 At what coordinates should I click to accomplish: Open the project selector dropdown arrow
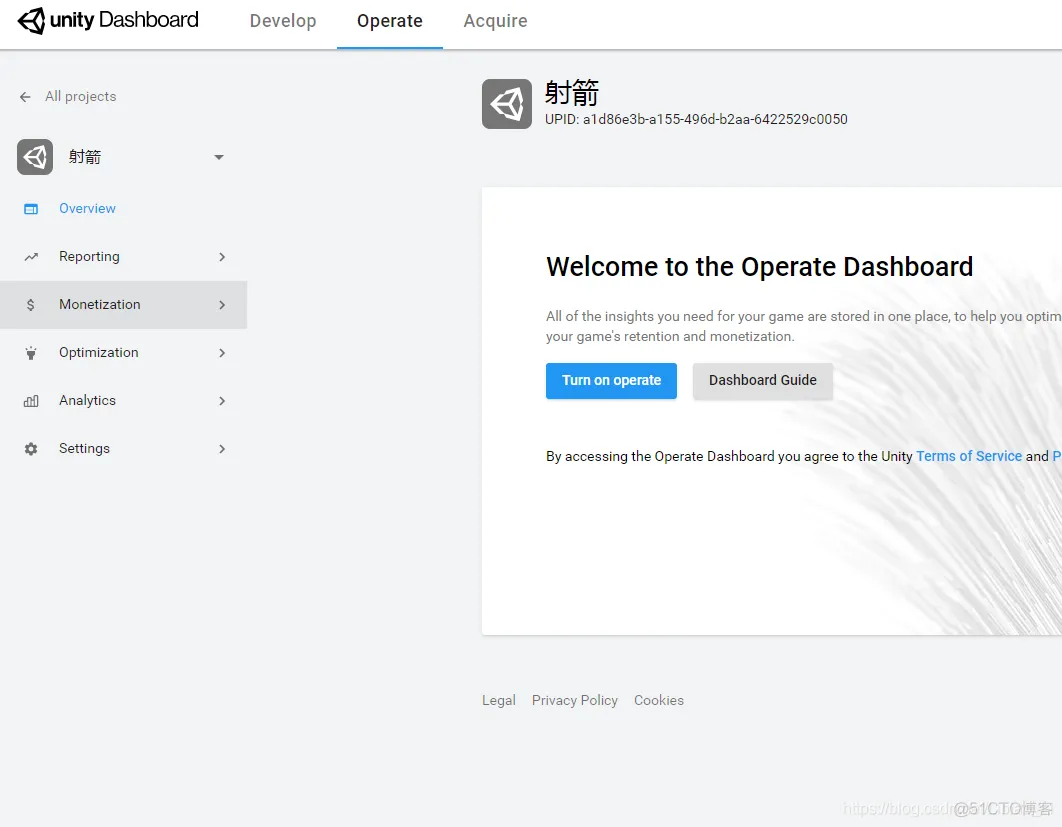219,157
